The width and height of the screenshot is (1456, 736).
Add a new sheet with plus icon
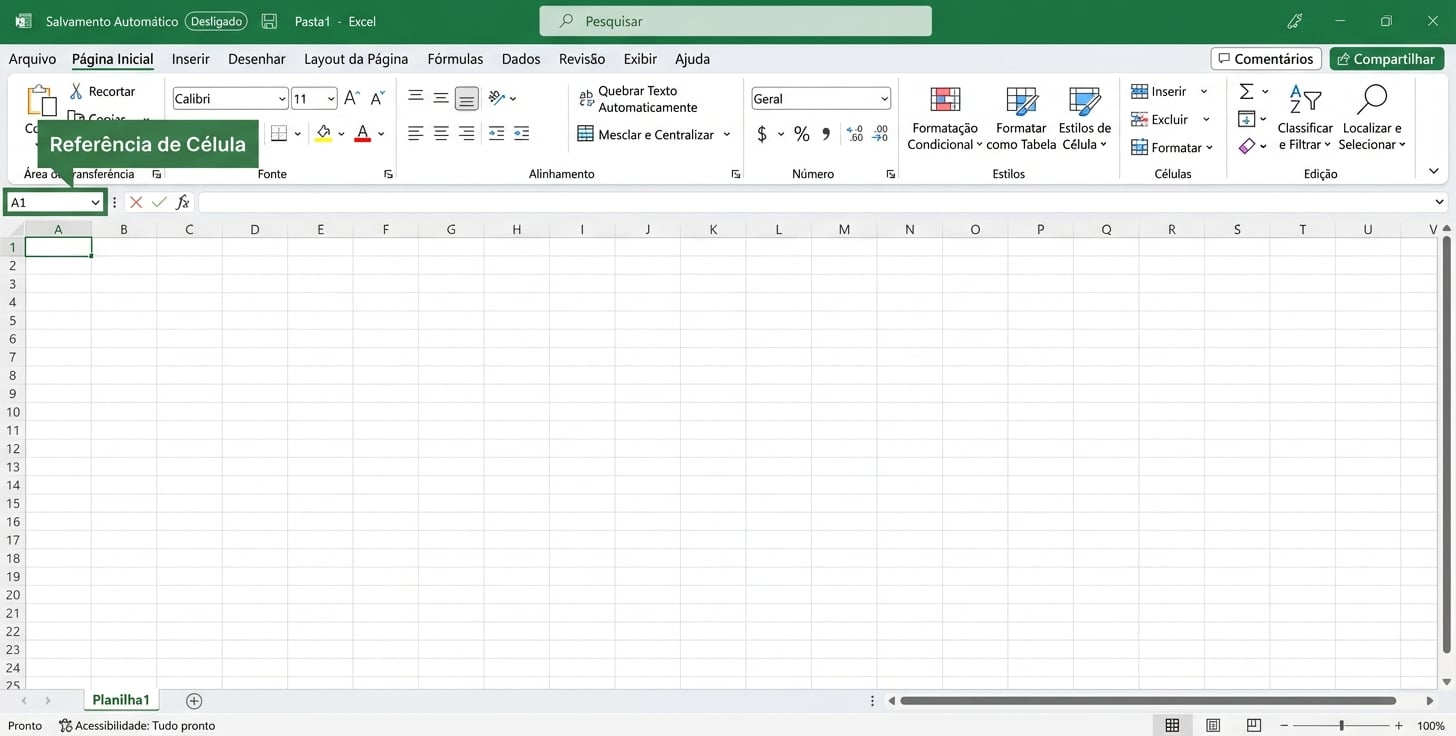[194, 701]
